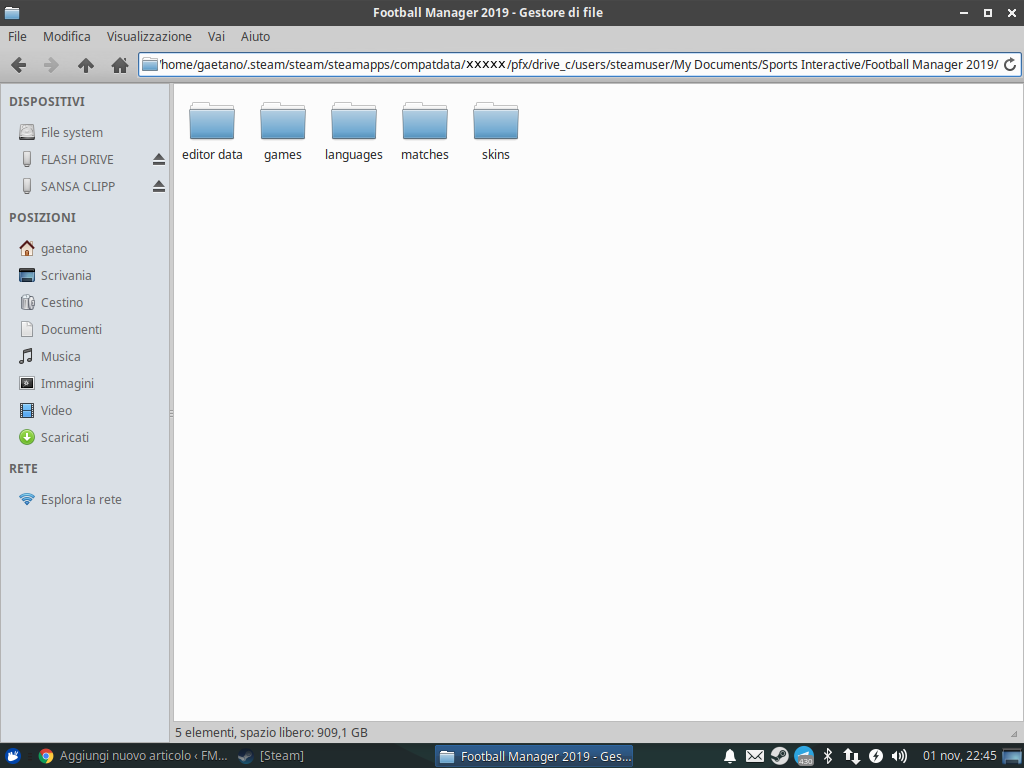Viewport: 1024px width, 768px height.
Task: Eject the FLASH DRIVE
Action: click(x=159, y=159)
